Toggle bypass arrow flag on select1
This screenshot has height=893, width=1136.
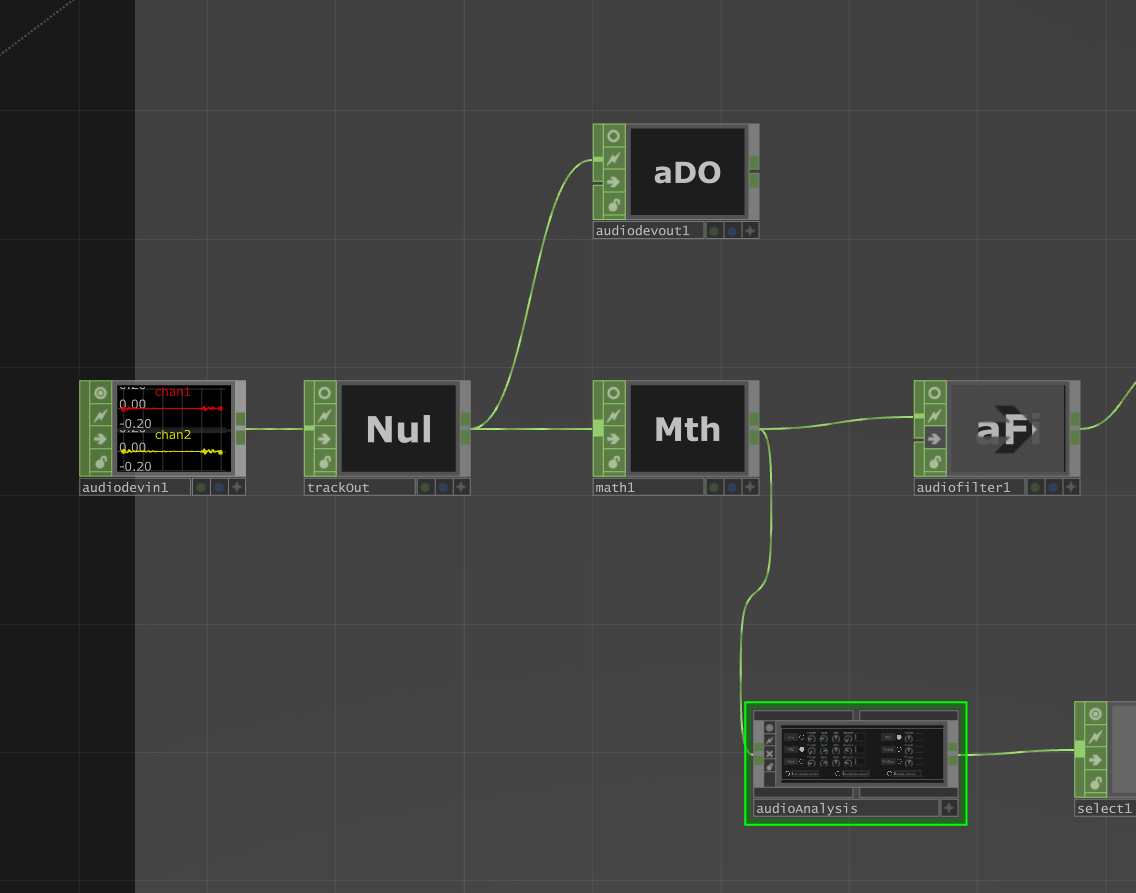click(x=1095, y=760)
